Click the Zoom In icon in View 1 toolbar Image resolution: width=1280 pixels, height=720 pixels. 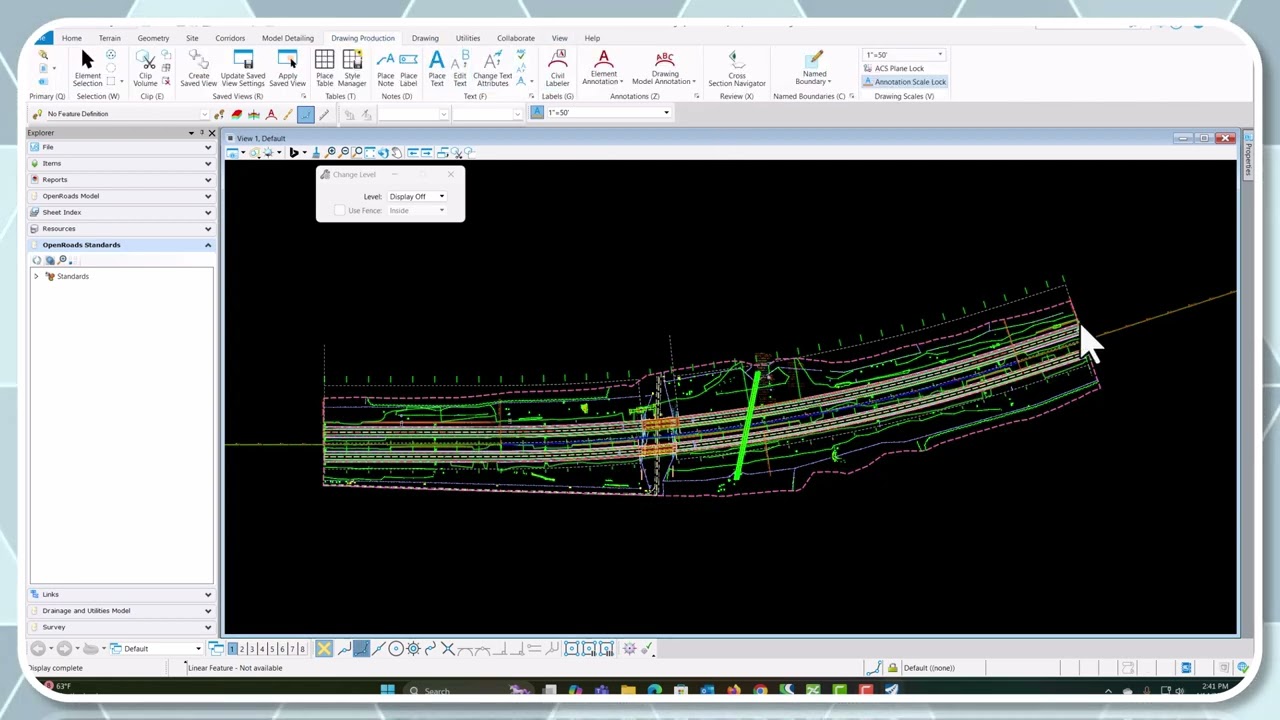pyautogui.click(x=332, y=152)
